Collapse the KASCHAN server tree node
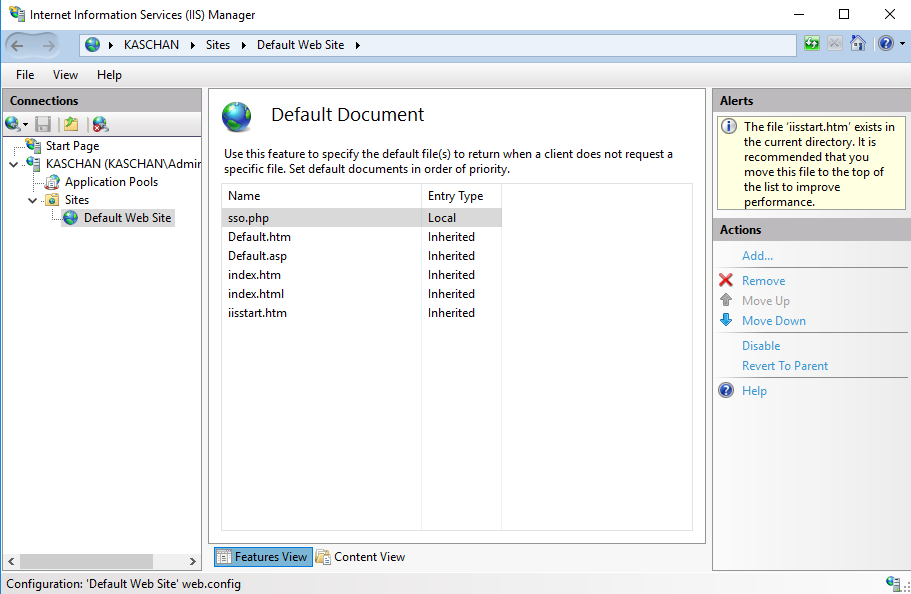 (13, 164)
